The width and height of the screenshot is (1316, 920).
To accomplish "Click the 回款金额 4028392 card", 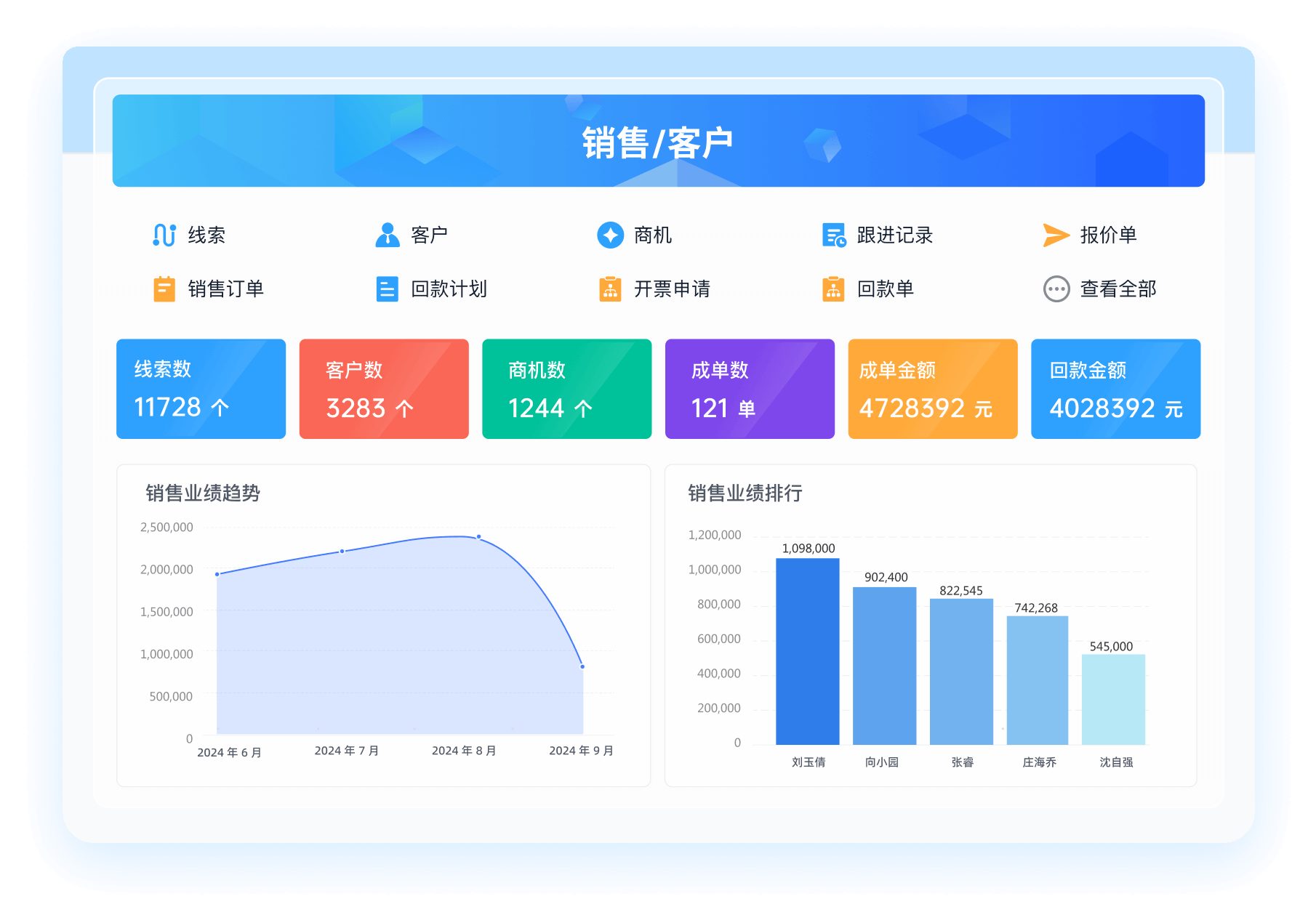I will (1115, 388).
